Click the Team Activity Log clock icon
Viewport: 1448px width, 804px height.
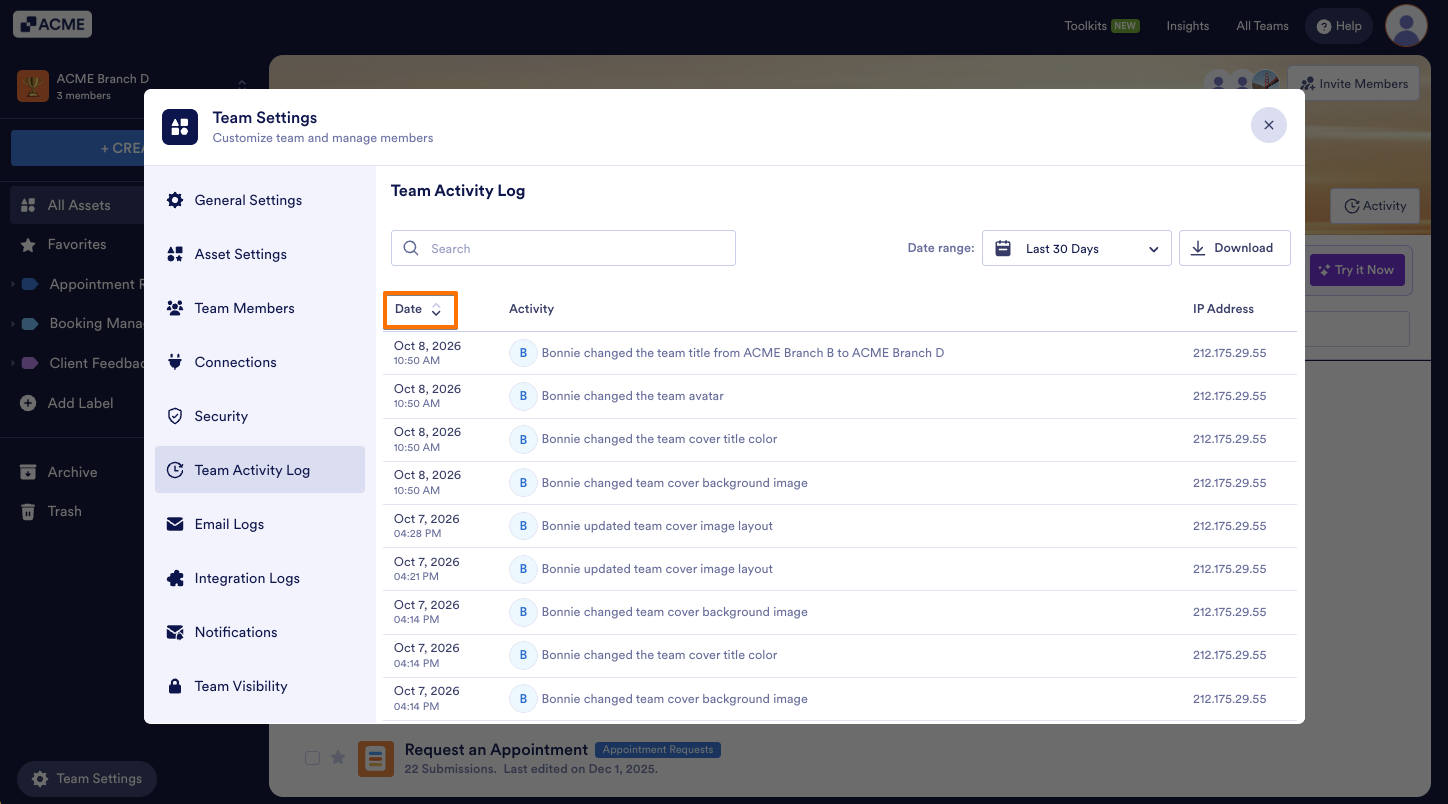pos(175,470)
